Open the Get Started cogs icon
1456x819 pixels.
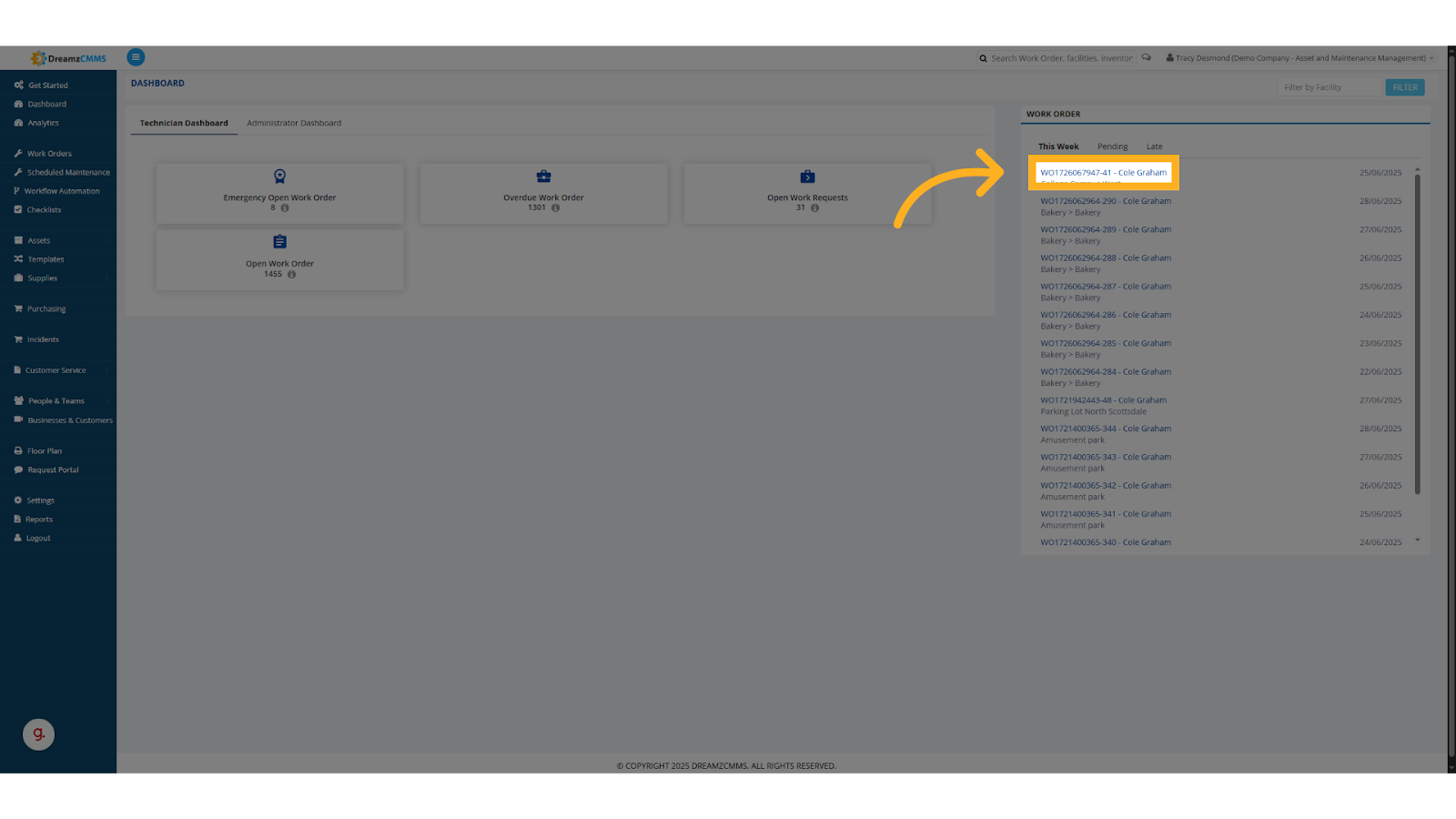coord(18,86)
